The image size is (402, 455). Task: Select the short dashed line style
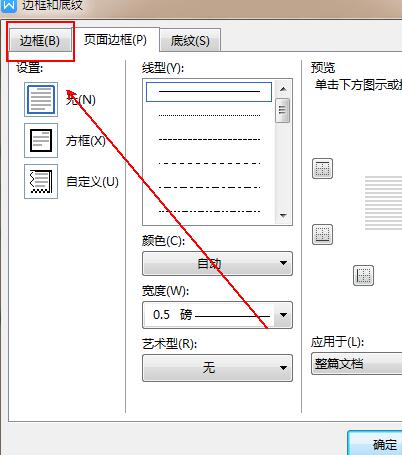[209, 139]
